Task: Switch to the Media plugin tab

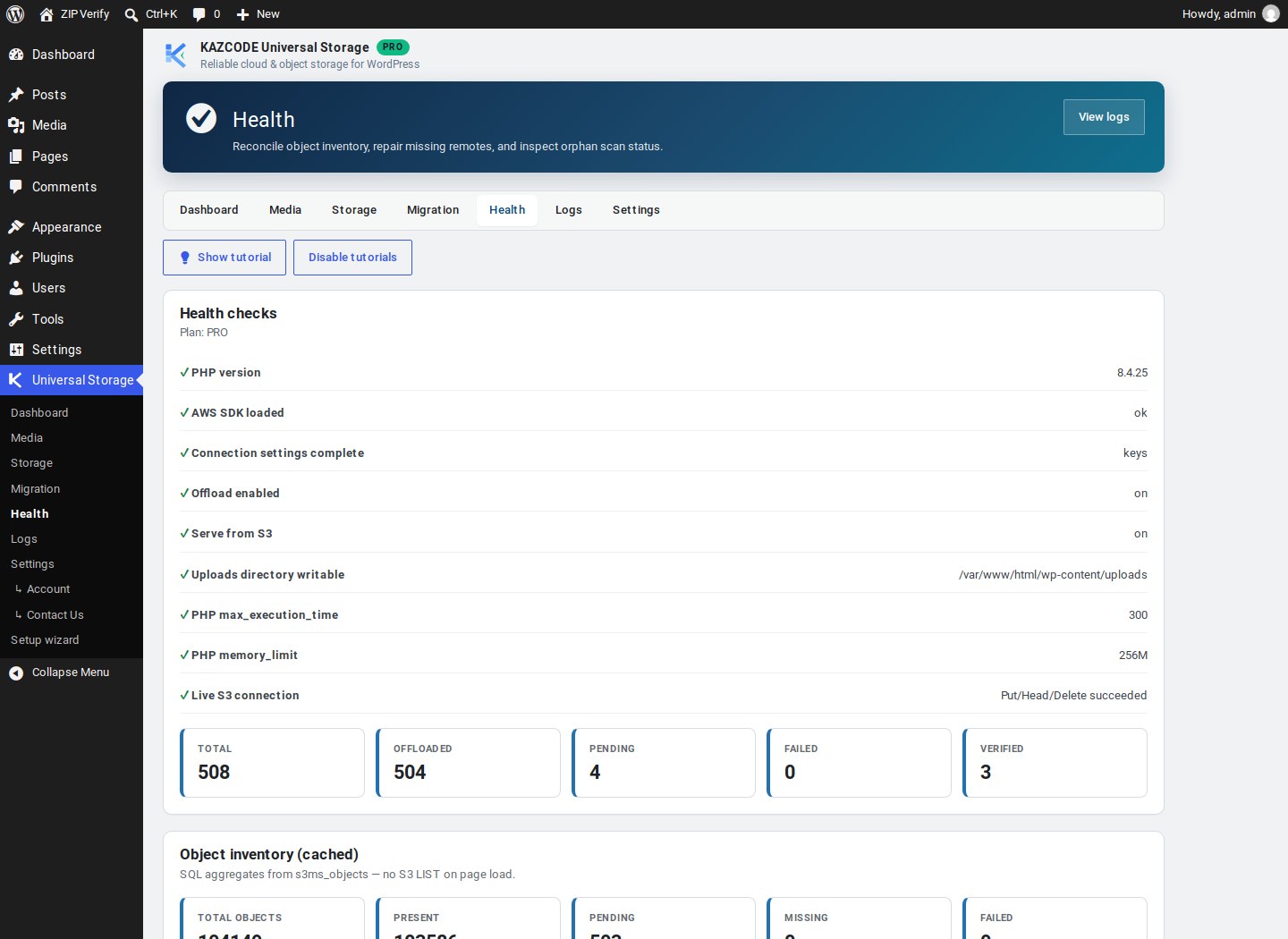Action: click(285, 210)
